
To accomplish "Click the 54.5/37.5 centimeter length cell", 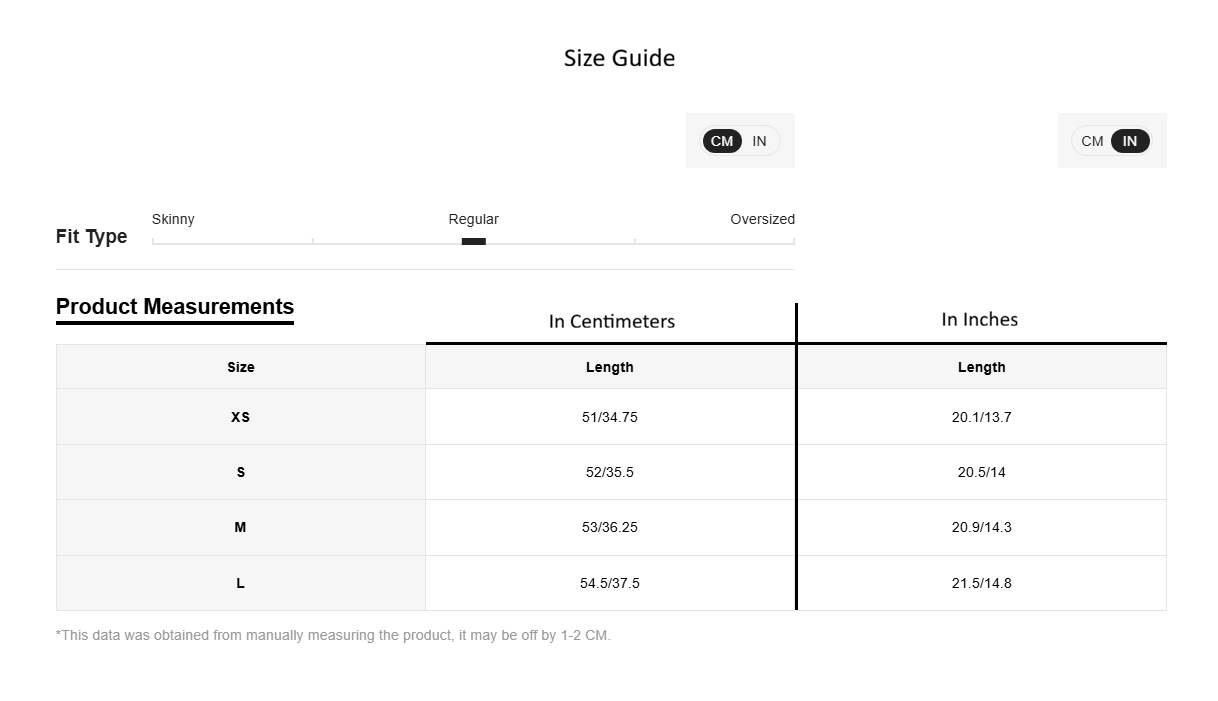I will [610, 583].
